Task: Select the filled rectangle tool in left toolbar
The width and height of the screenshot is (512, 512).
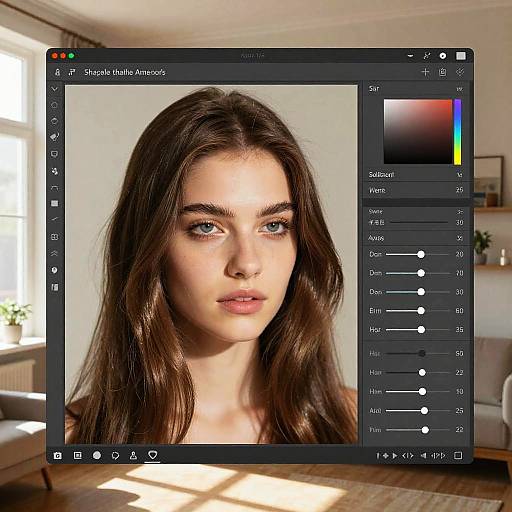Action: [55, 203]
